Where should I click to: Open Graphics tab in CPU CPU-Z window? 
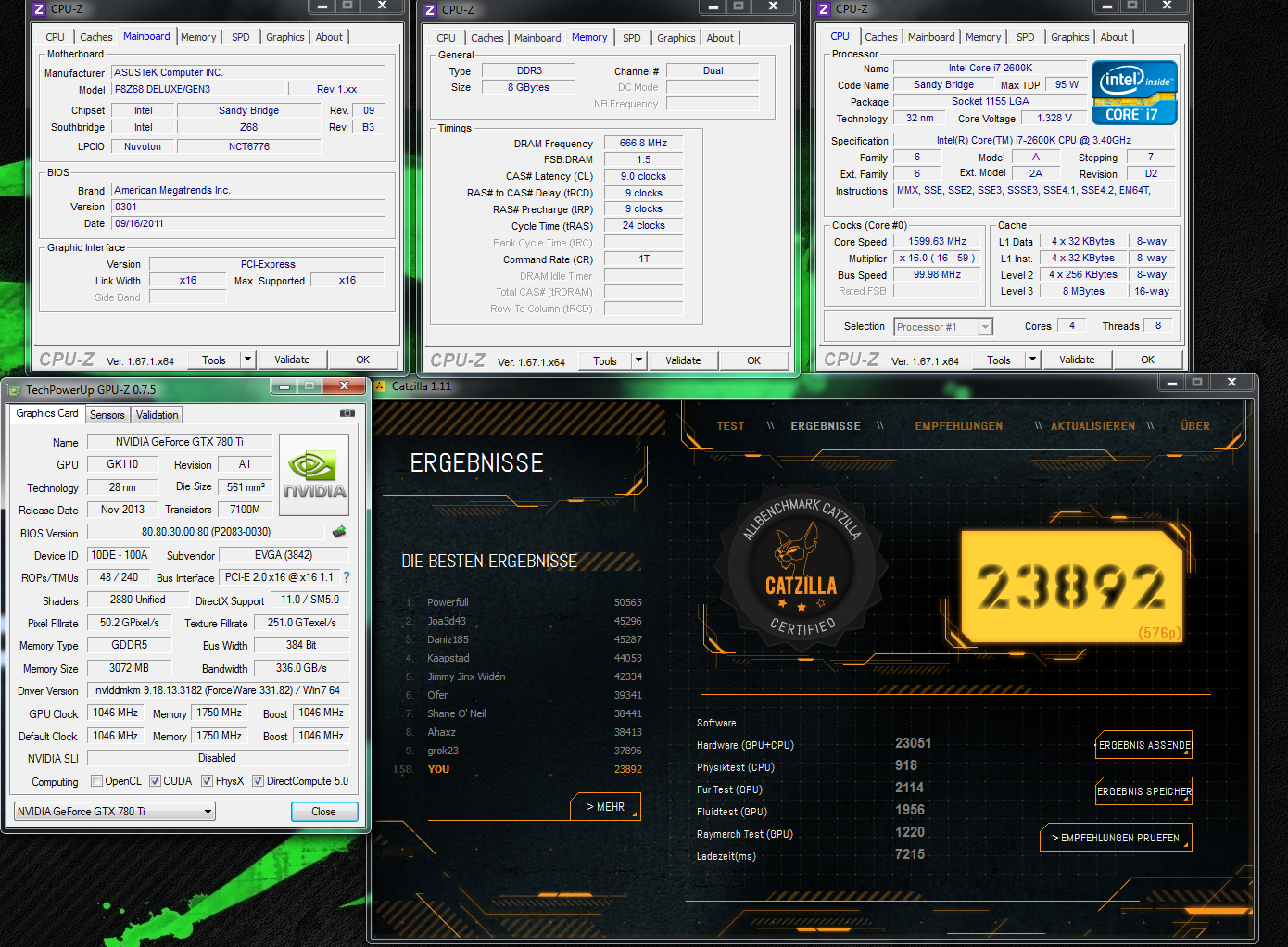coord(1069,37)
